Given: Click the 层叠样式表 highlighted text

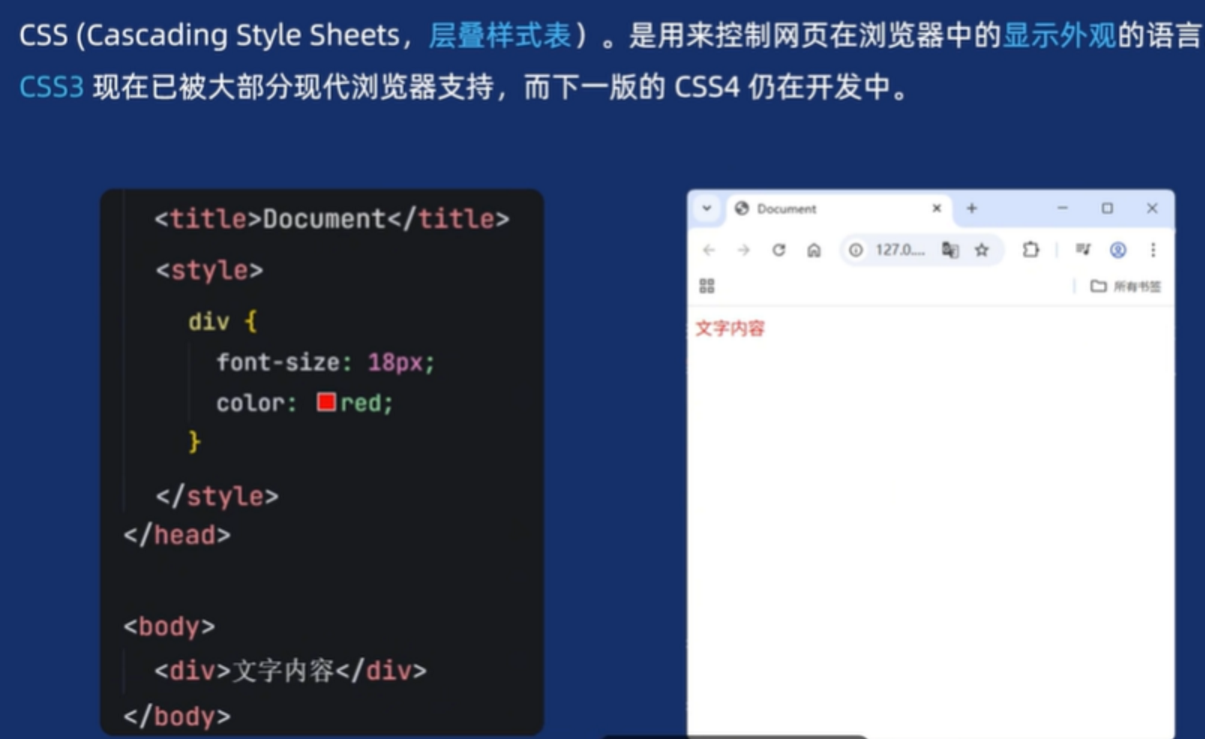Looking at the screenshot, I should point(500,37).
